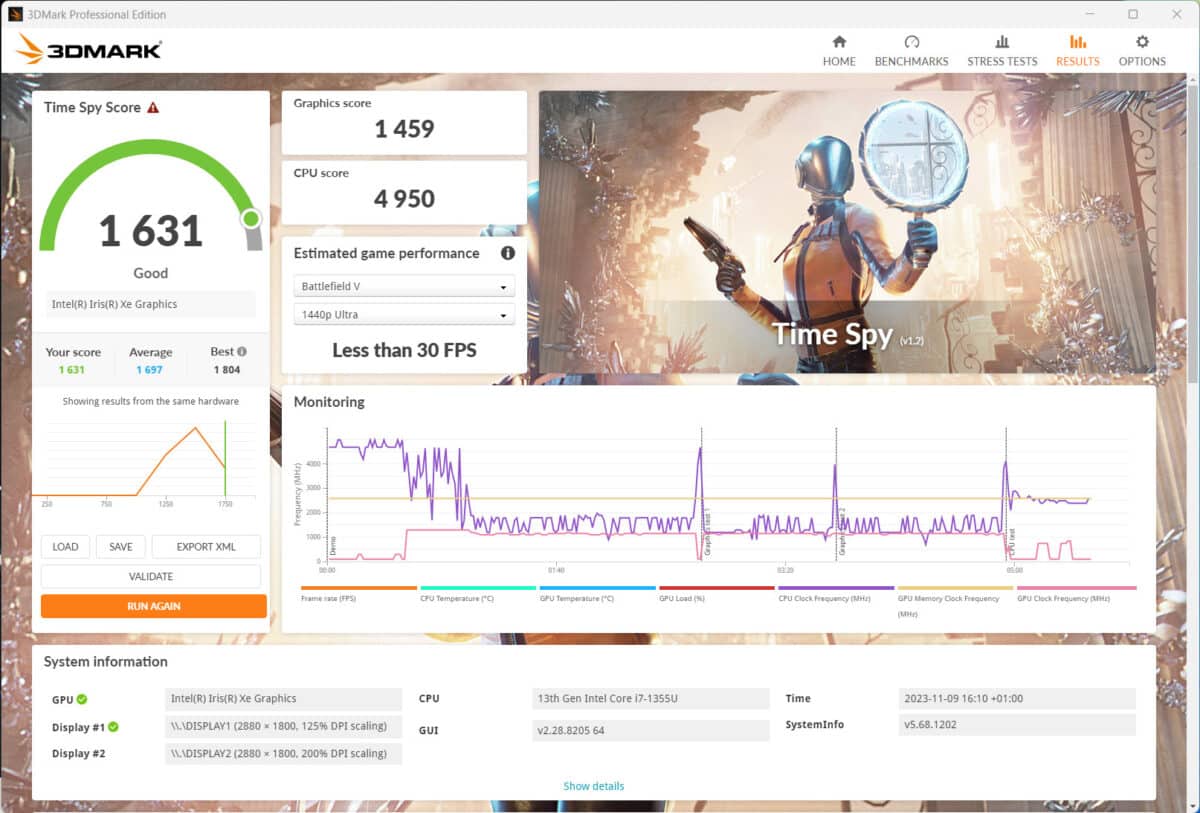
Task: Click the info icon next to Best
Action: pyautogui.click(x=242, y=352)
